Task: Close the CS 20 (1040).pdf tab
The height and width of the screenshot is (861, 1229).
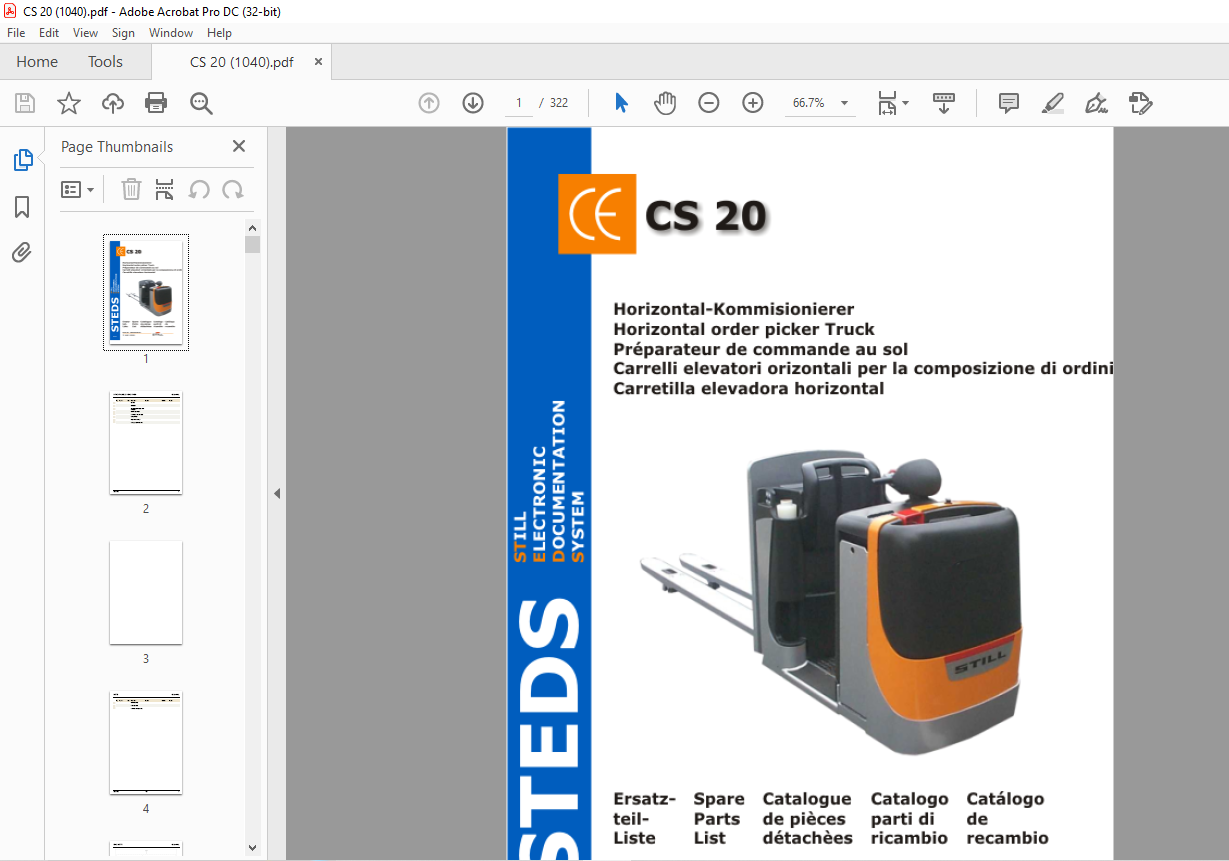Action: (319, 62)
